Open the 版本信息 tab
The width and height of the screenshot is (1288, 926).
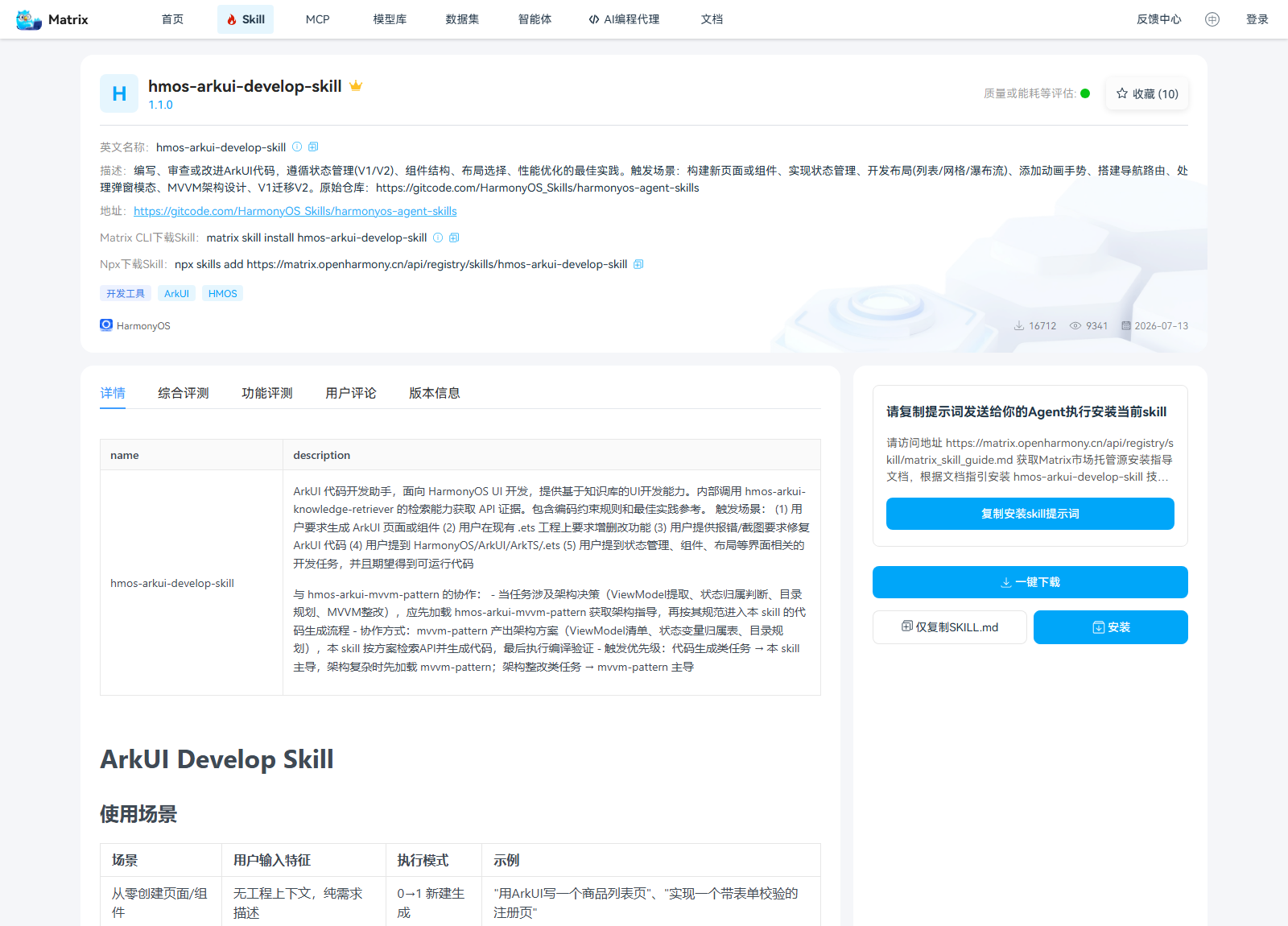[x=435, y=393]
